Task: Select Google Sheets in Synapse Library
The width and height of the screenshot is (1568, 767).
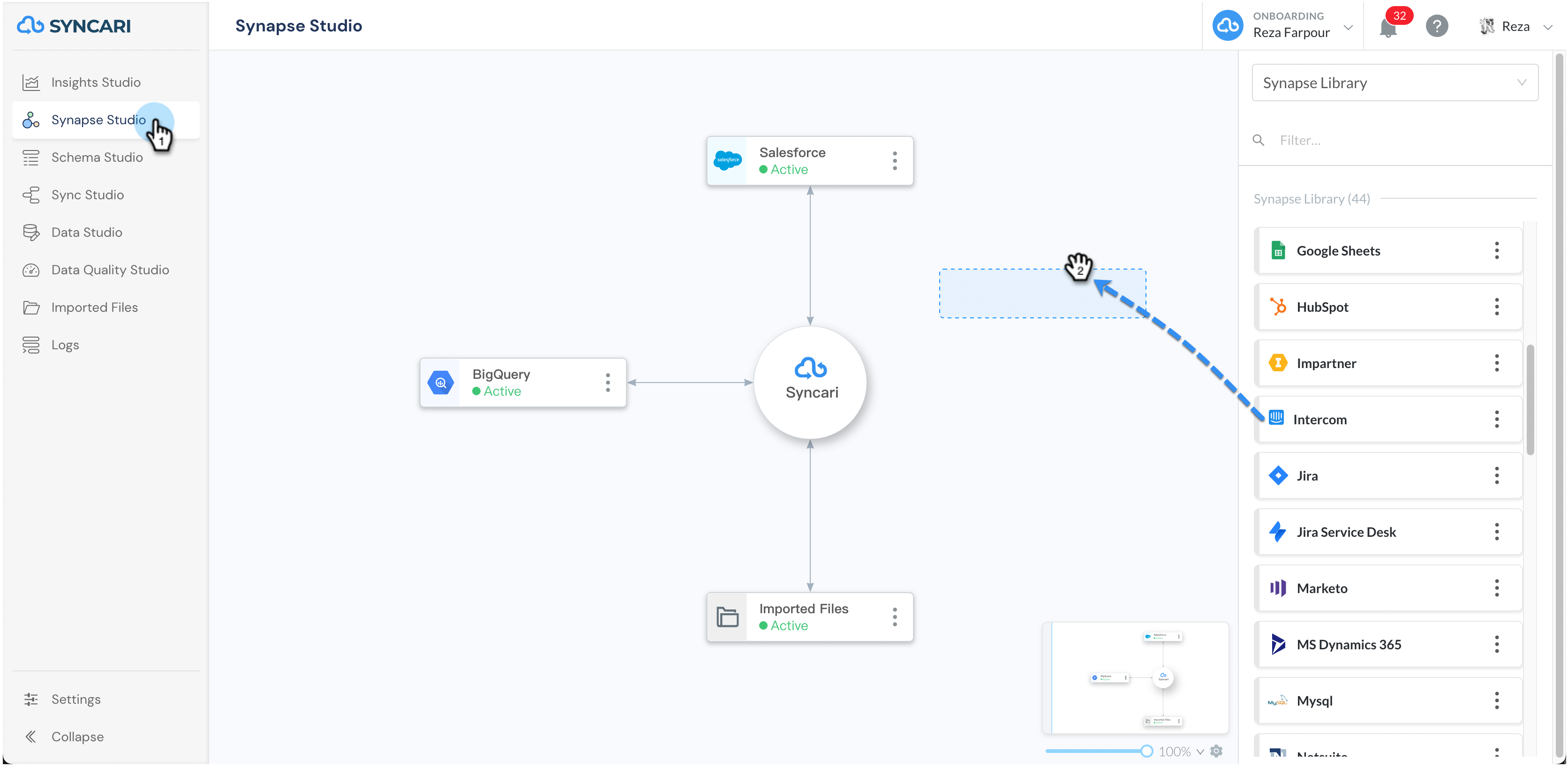Action: pos(1388,251)
